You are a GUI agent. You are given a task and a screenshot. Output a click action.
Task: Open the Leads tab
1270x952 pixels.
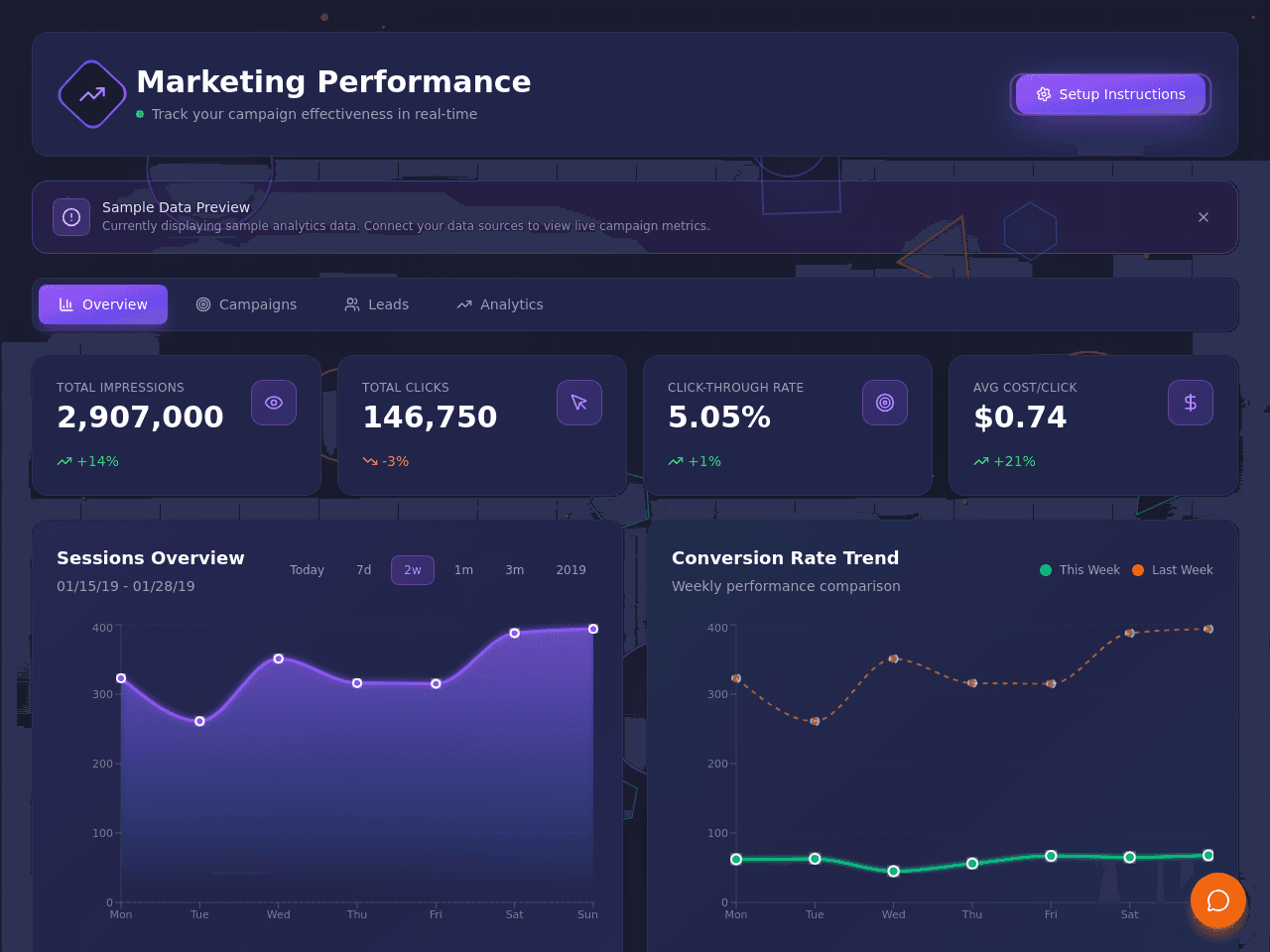click(376, 304)
